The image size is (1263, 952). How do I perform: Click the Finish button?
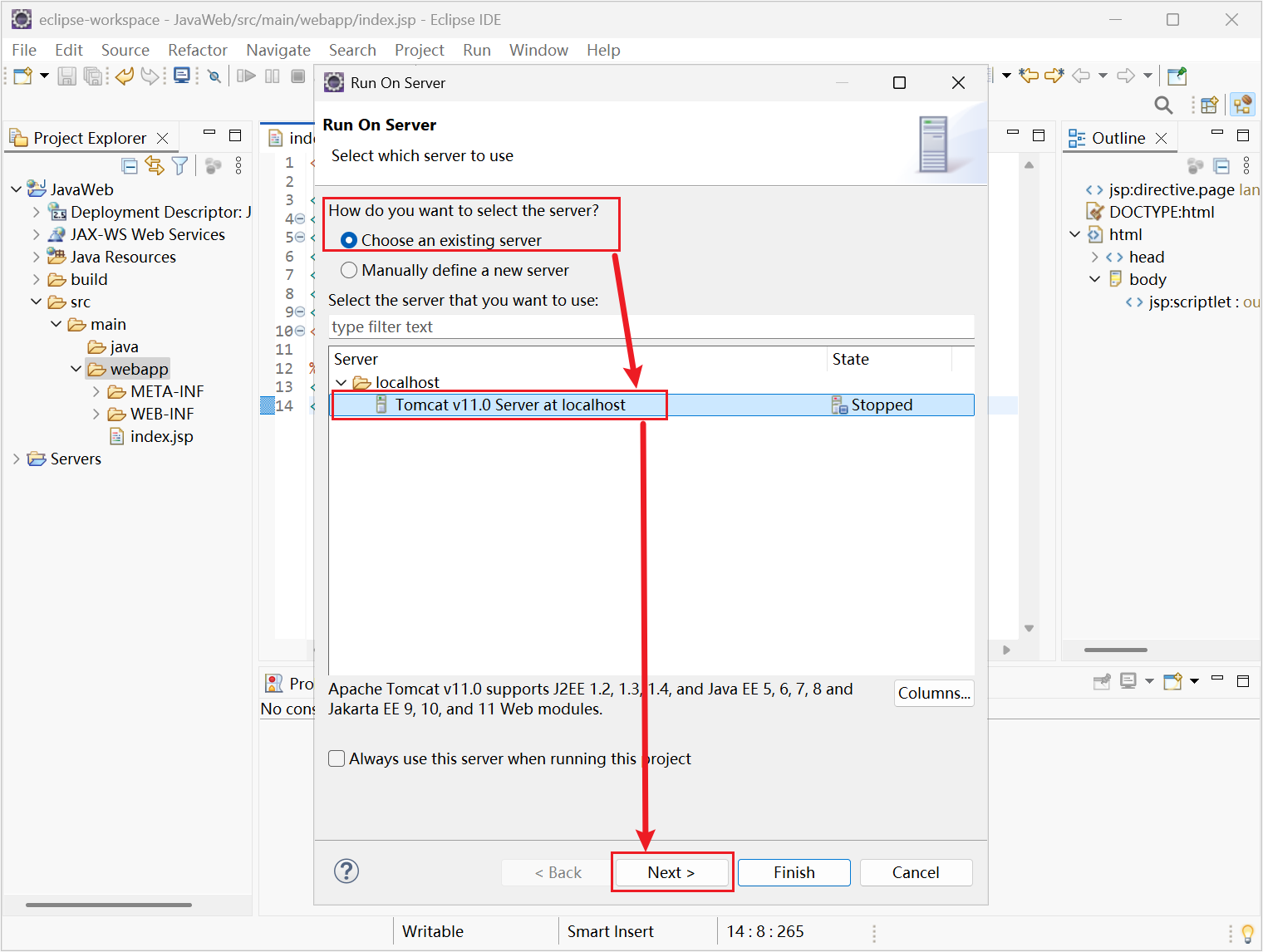click(x=794, y=872)
